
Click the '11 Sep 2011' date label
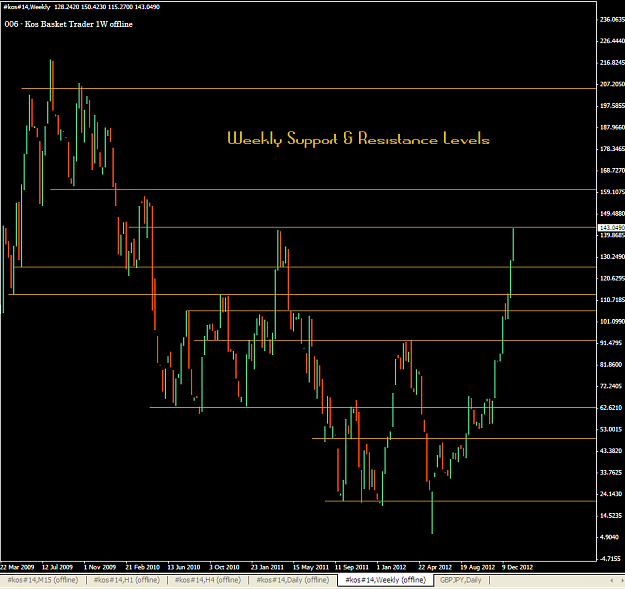coord(352,567)
